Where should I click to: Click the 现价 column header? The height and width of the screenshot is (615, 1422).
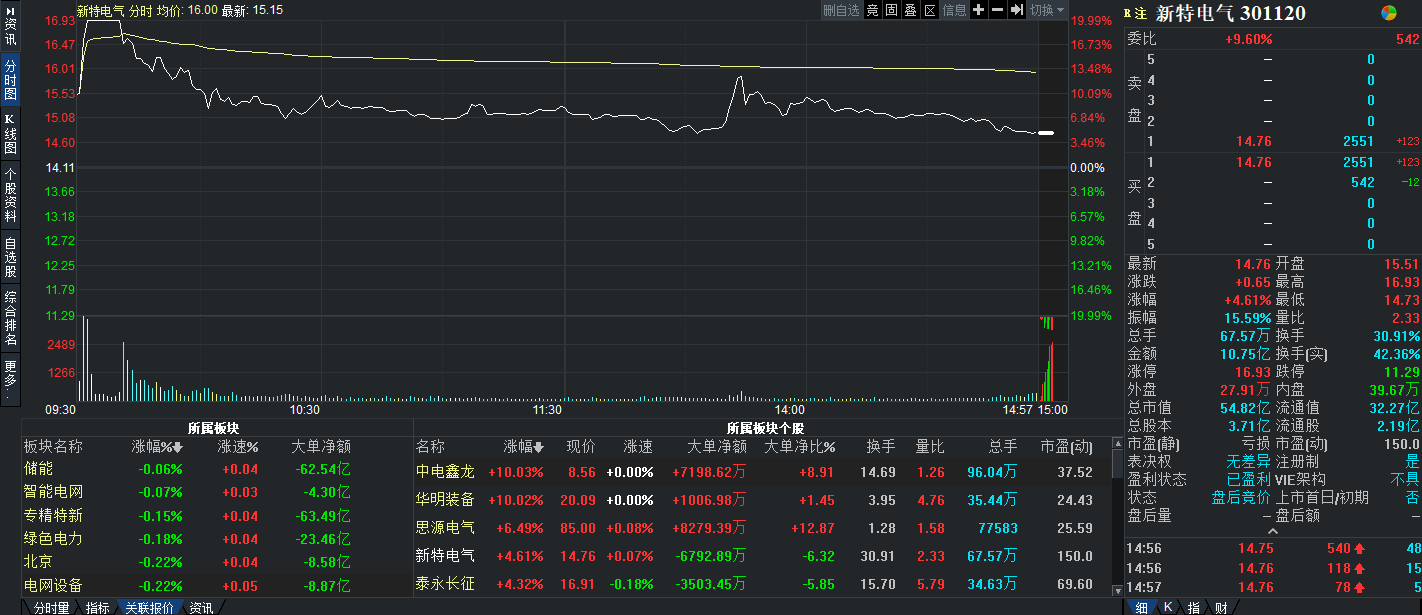(581, 446)
